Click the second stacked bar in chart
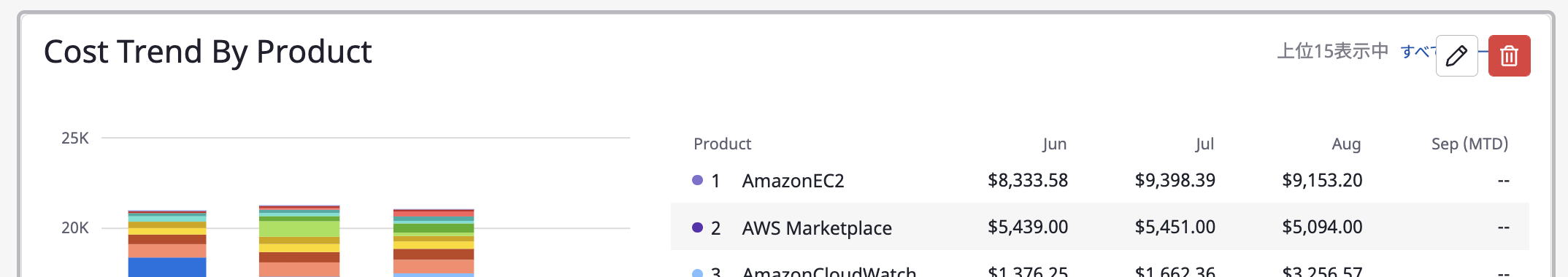 coord(299,241)
